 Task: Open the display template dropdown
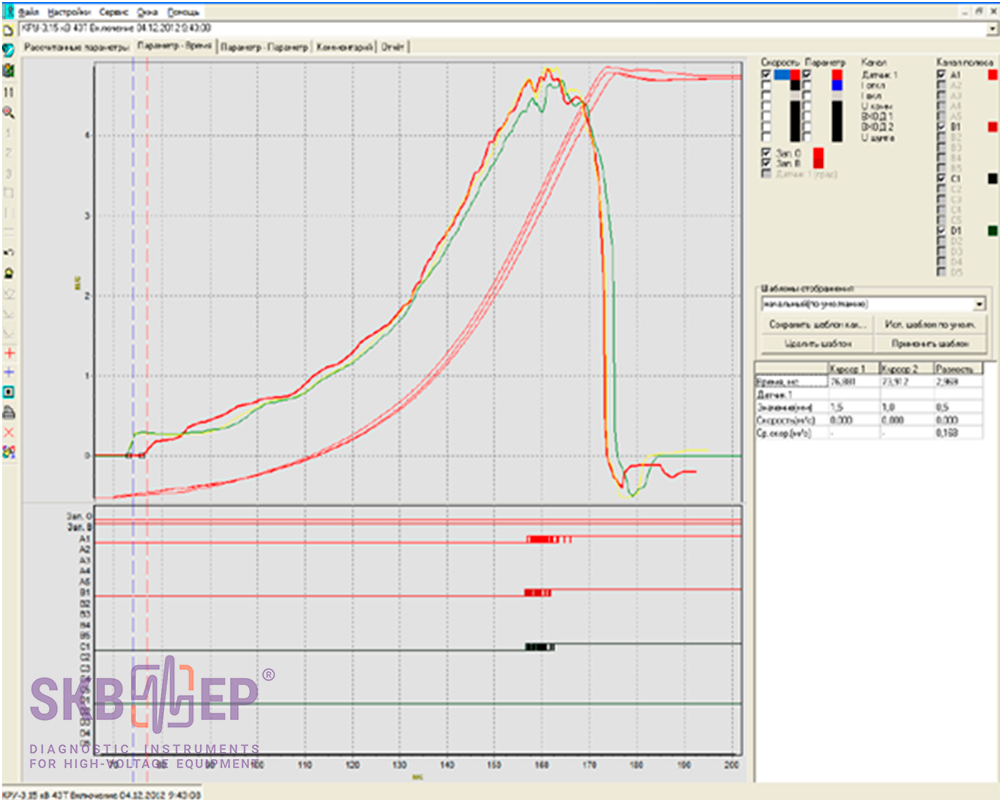[980, 304]
